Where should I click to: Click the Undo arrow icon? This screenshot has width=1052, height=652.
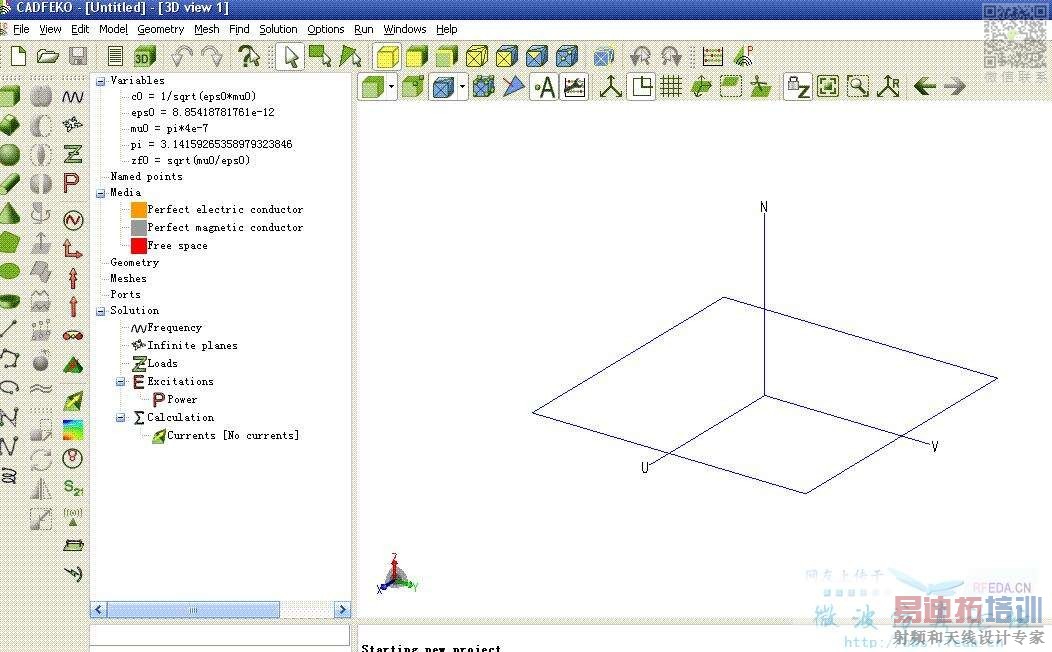(x=181, y=56)
